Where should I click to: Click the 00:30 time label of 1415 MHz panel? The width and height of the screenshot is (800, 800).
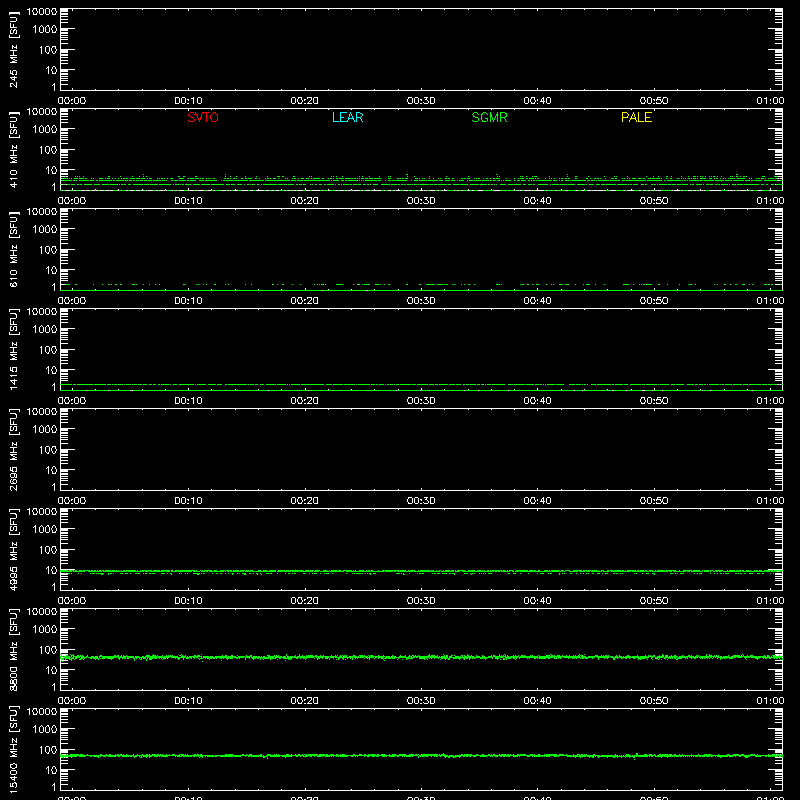[421, 401]
